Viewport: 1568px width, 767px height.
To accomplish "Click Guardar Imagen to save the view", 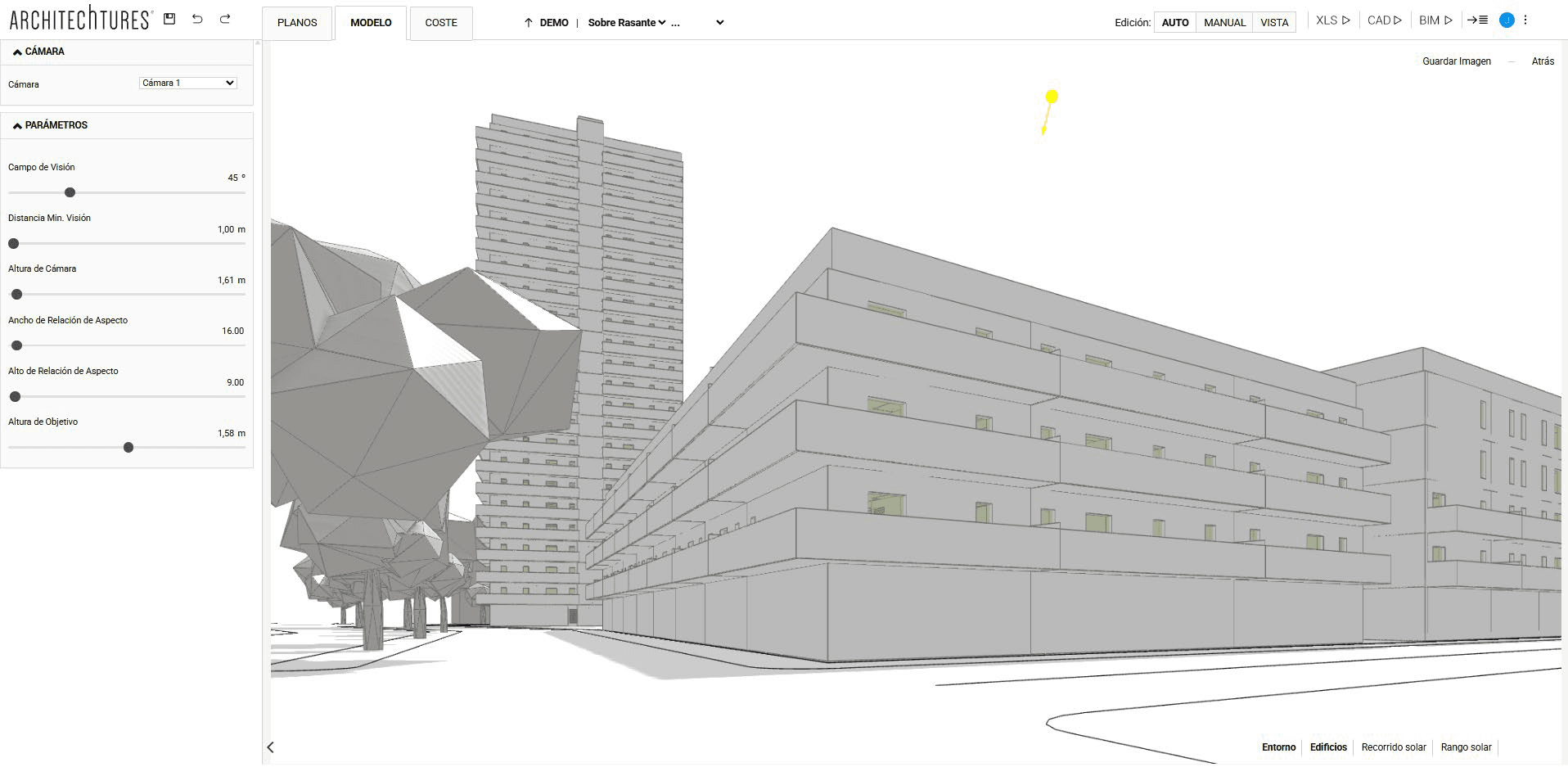I will coord(1456,61).
